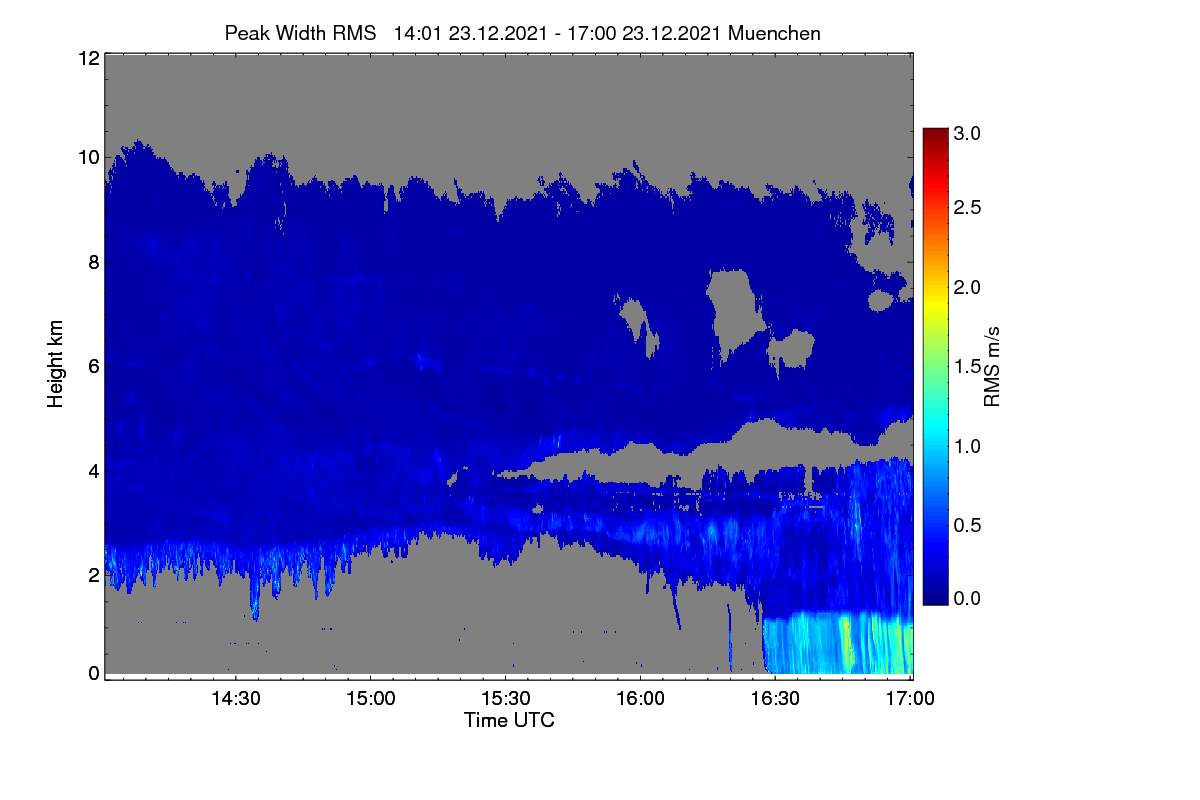The width and height of the screenshot is (1200, 800).
Task: Click the colorbar value 1.0
Action: (x=967, y=445)
